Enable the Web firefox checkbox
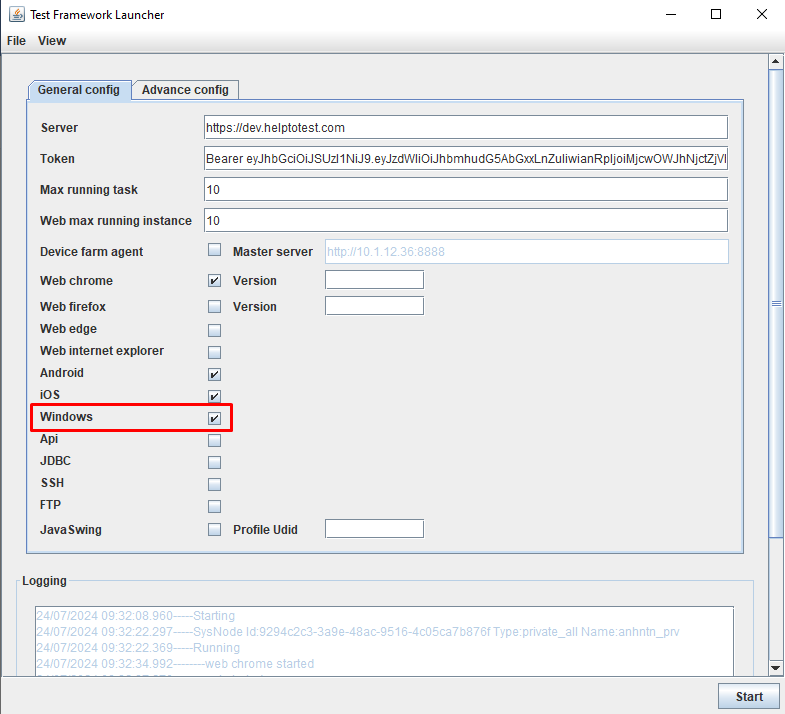The image size is (785, 714). tap(214, 306)
